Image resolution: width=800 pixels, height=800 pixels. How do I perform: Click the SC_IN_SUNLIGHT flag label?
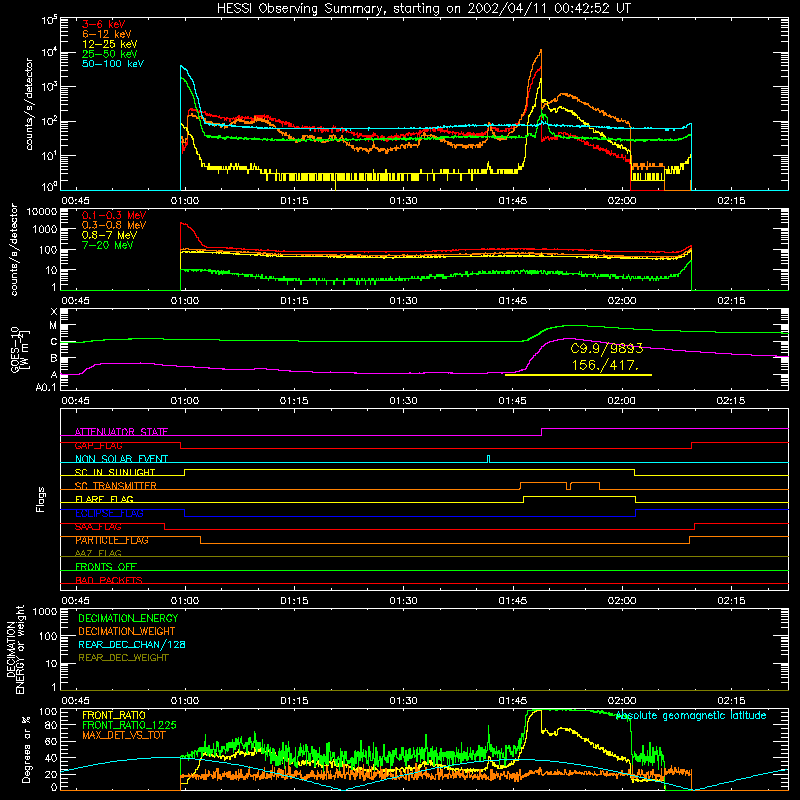coord(115,472)
